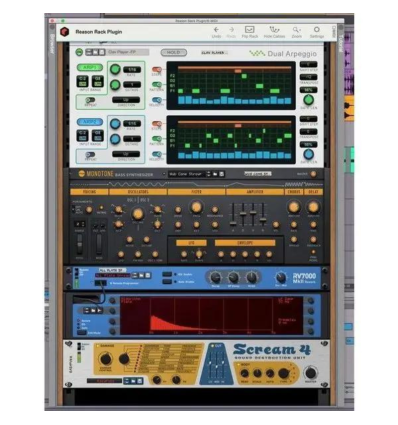Click the Filter section header
The width and height of the screenshot is (398, 425).
coord(196,192)
